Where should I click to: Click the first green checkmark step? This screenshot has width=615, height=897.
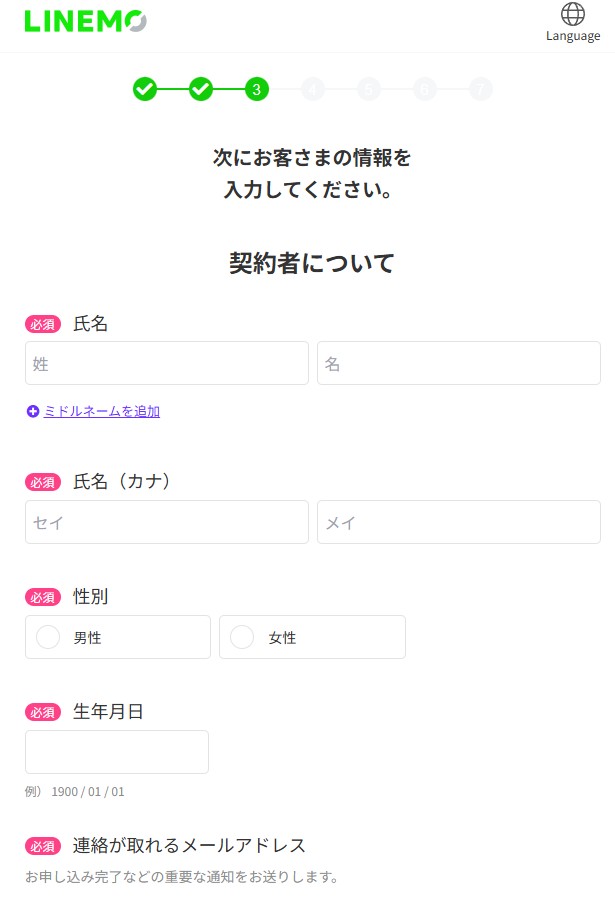click(145, 89)
